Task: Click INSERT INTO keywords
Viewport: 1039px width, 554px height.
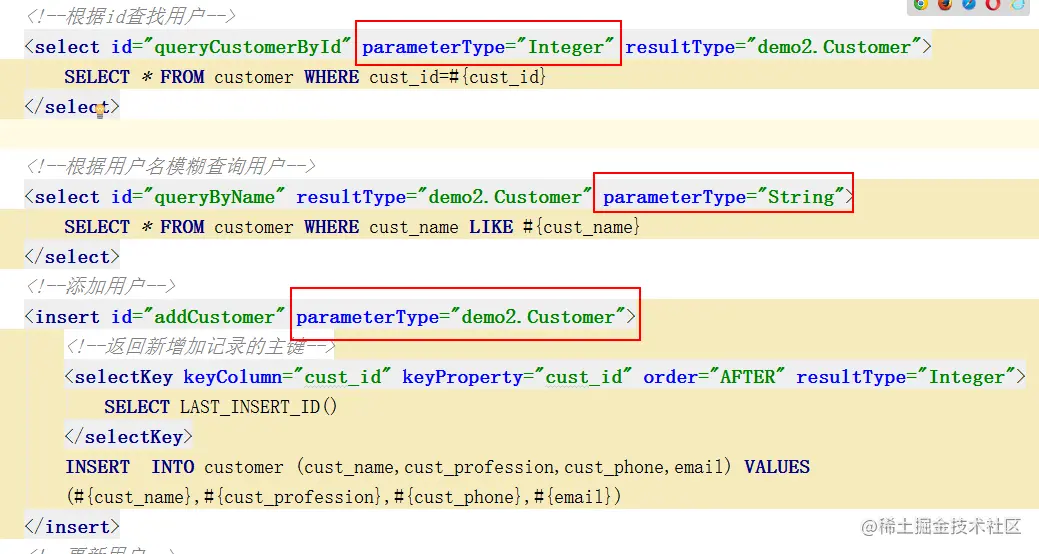Action: tap(130, 467)
